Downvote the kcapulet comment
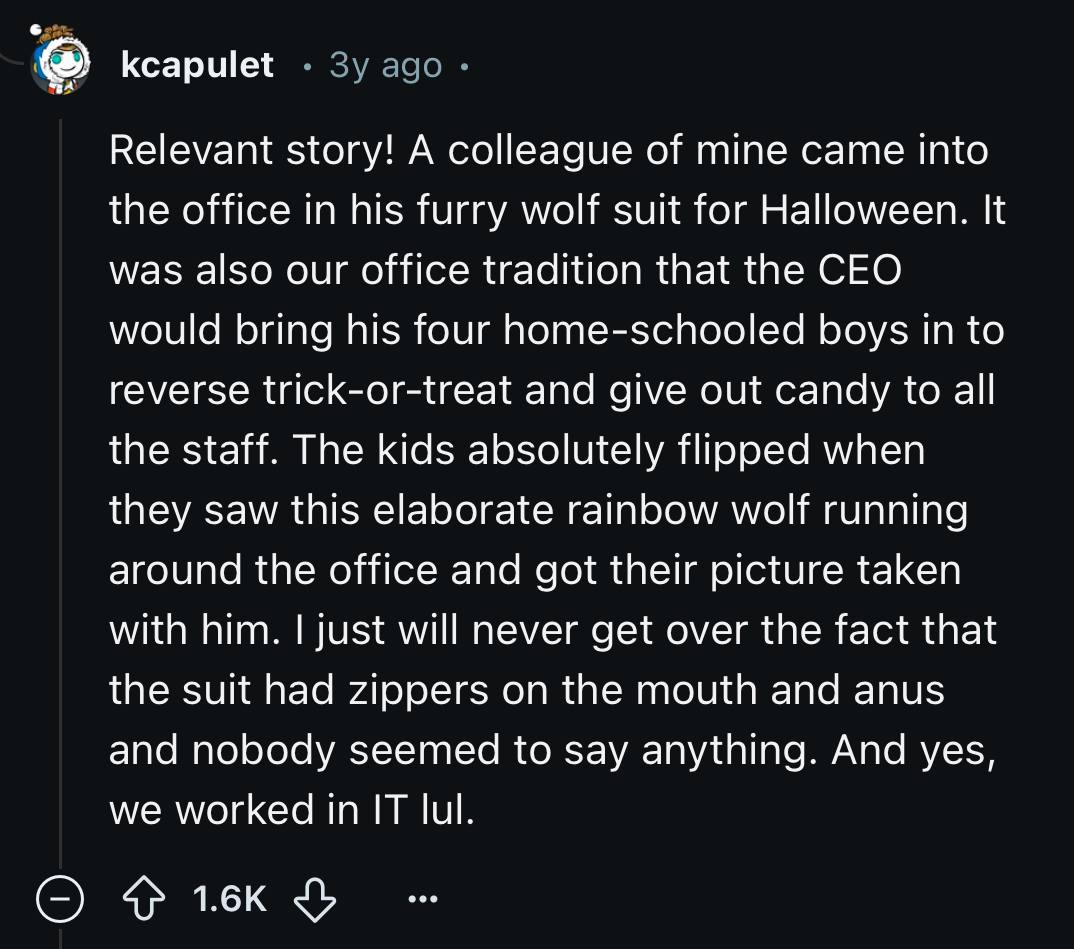 pyautogui.click(x=314, y=901)
